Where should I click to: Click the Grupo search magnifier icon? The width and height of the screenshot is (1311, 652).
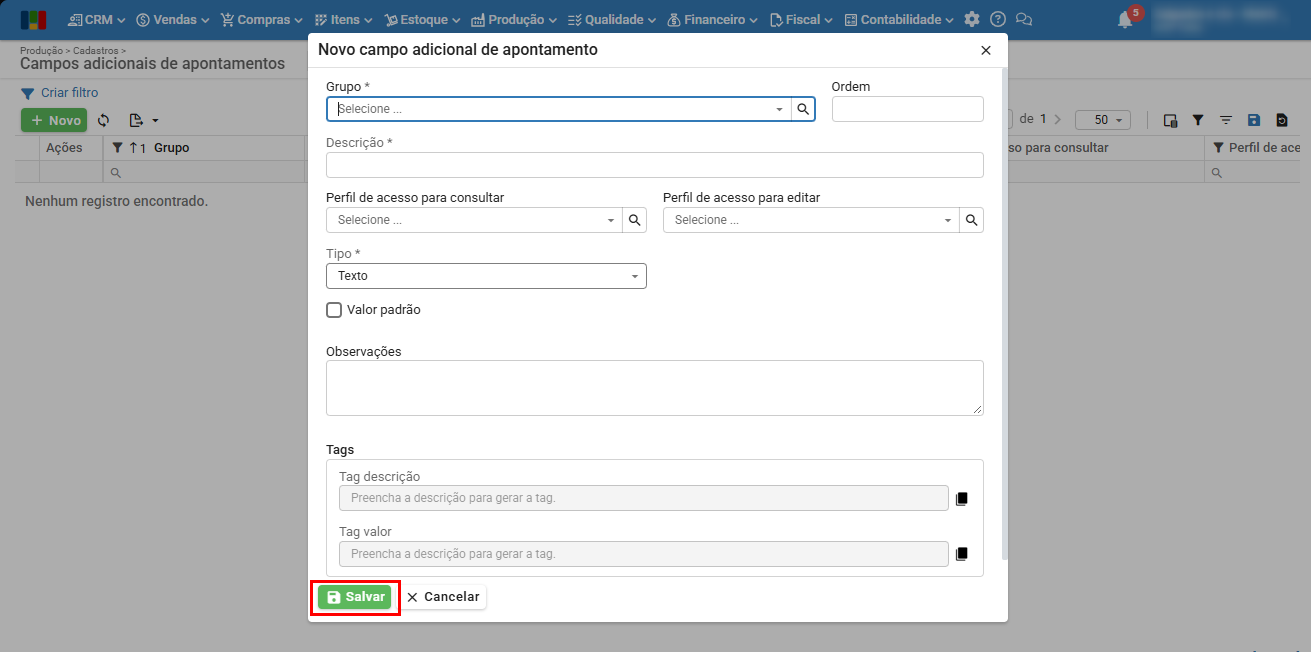(x=803, y=109)
